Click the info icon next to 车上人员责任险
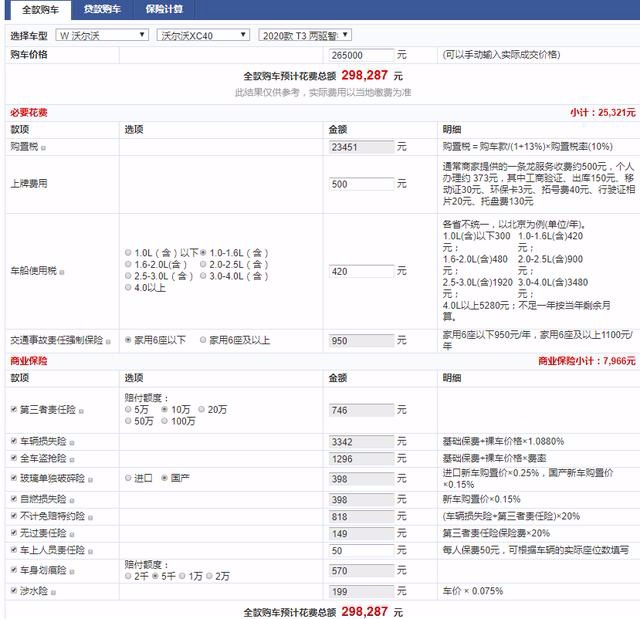 click(x=90, y=552)
